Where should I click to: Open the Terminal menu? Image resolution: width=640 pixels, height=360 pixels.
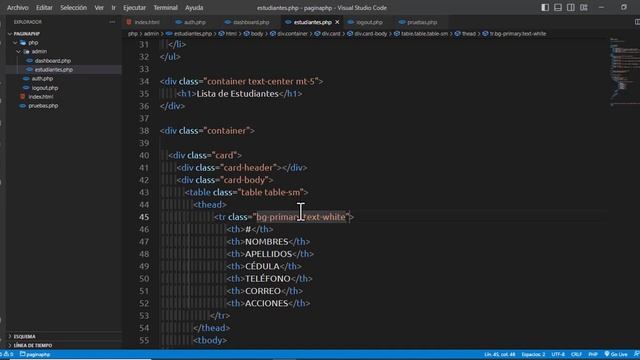(x=165, y=8)
